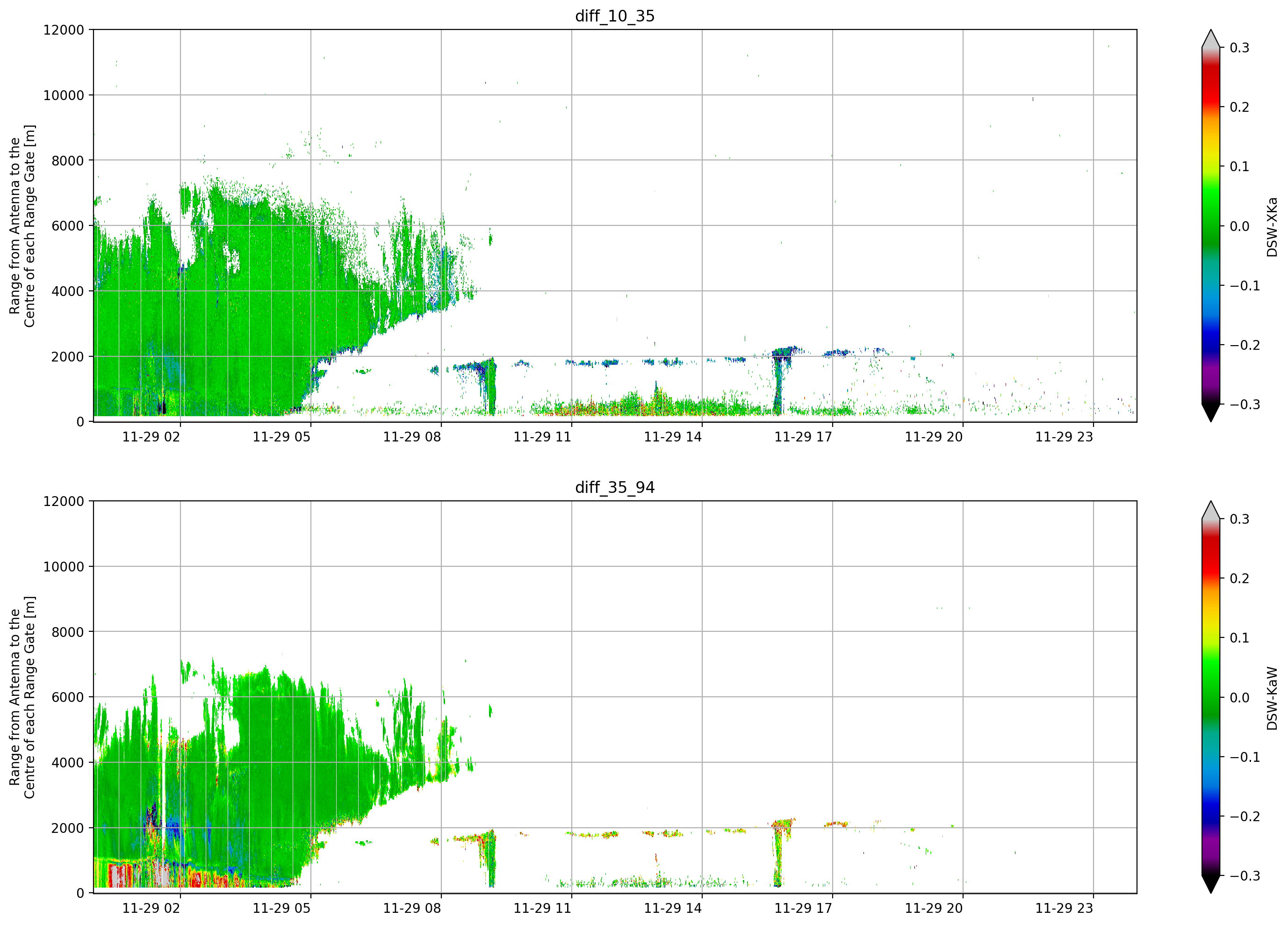Click the top colorbar black lower arrow

coord(1211,413)
